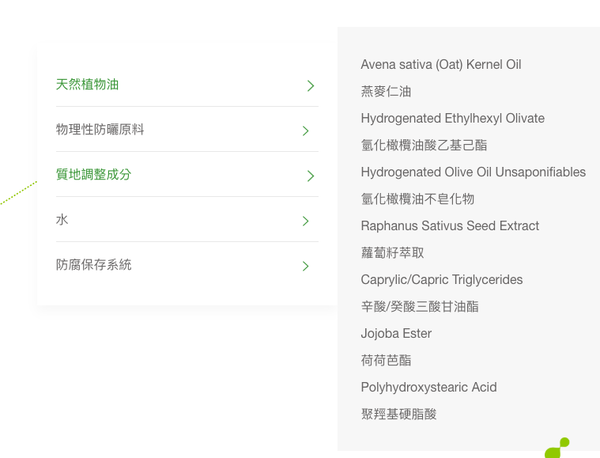Image resolution: width=600 pixels, height=458 pixels.
Task: Click the Avena sativa (Oat) Kernel Oil text
Action: click(441, 64)
